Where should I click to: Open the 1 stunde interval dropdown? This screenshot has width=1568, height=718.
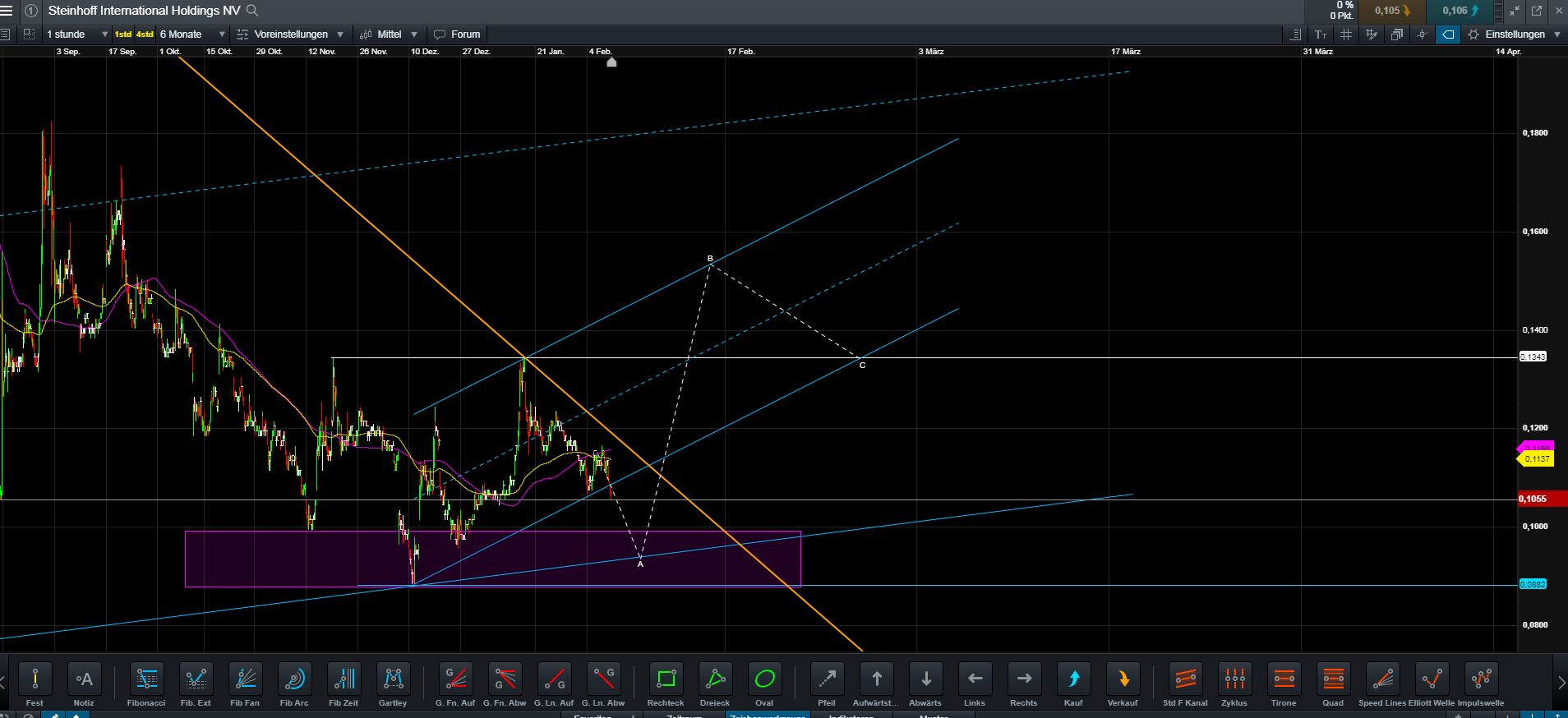tap(77, 35)
